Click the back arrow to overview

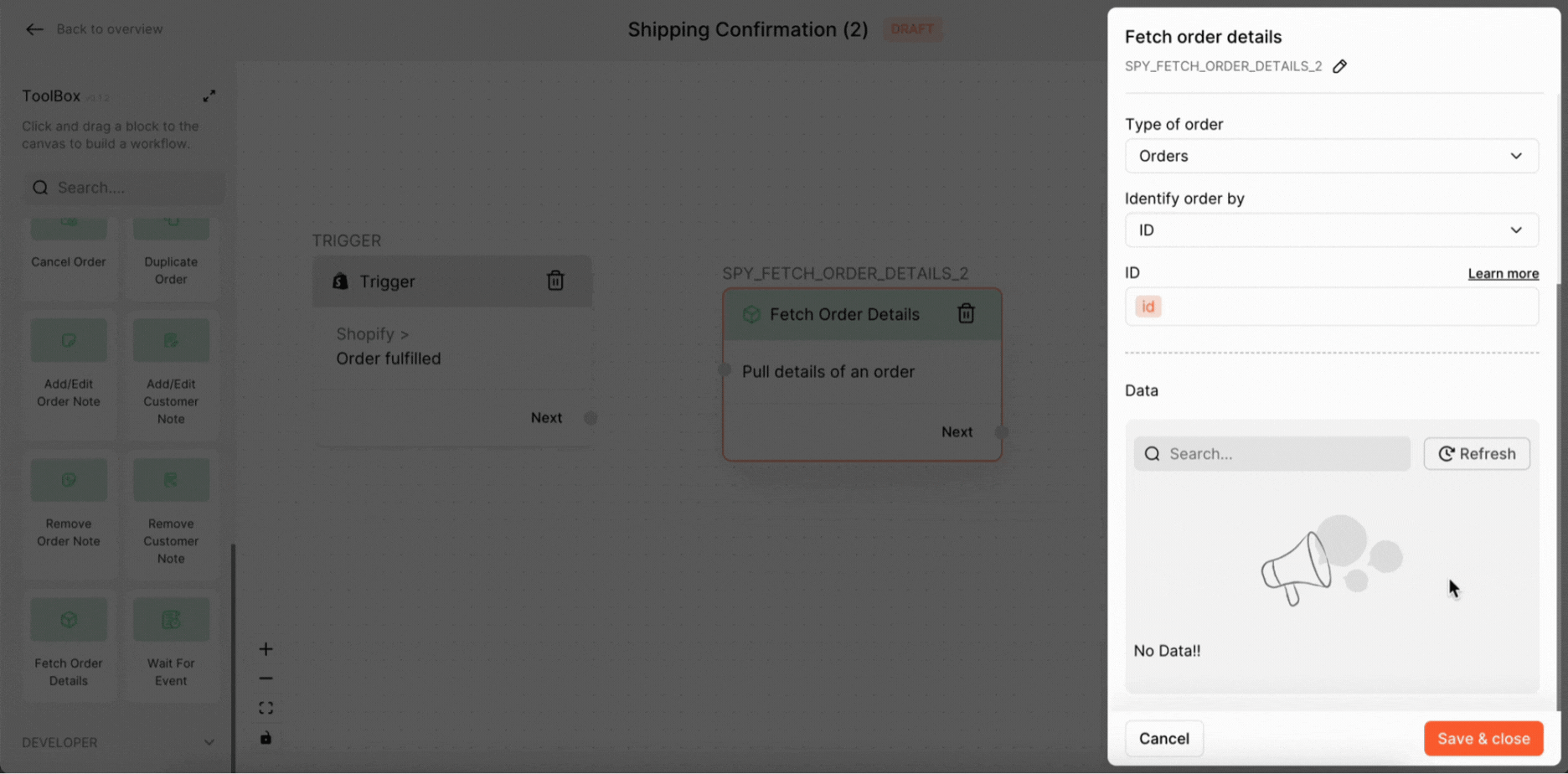[x=34, y=29]
